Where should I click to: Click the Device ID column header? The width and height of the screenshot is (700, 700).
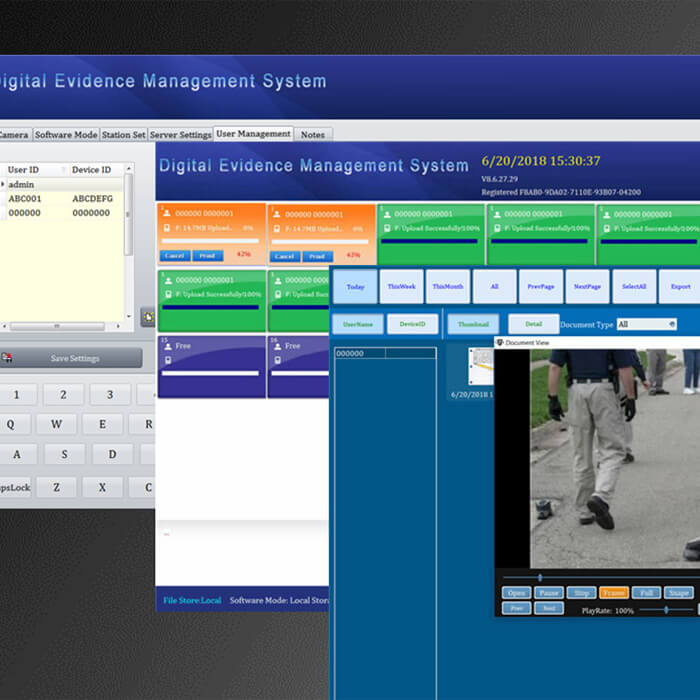91,170
